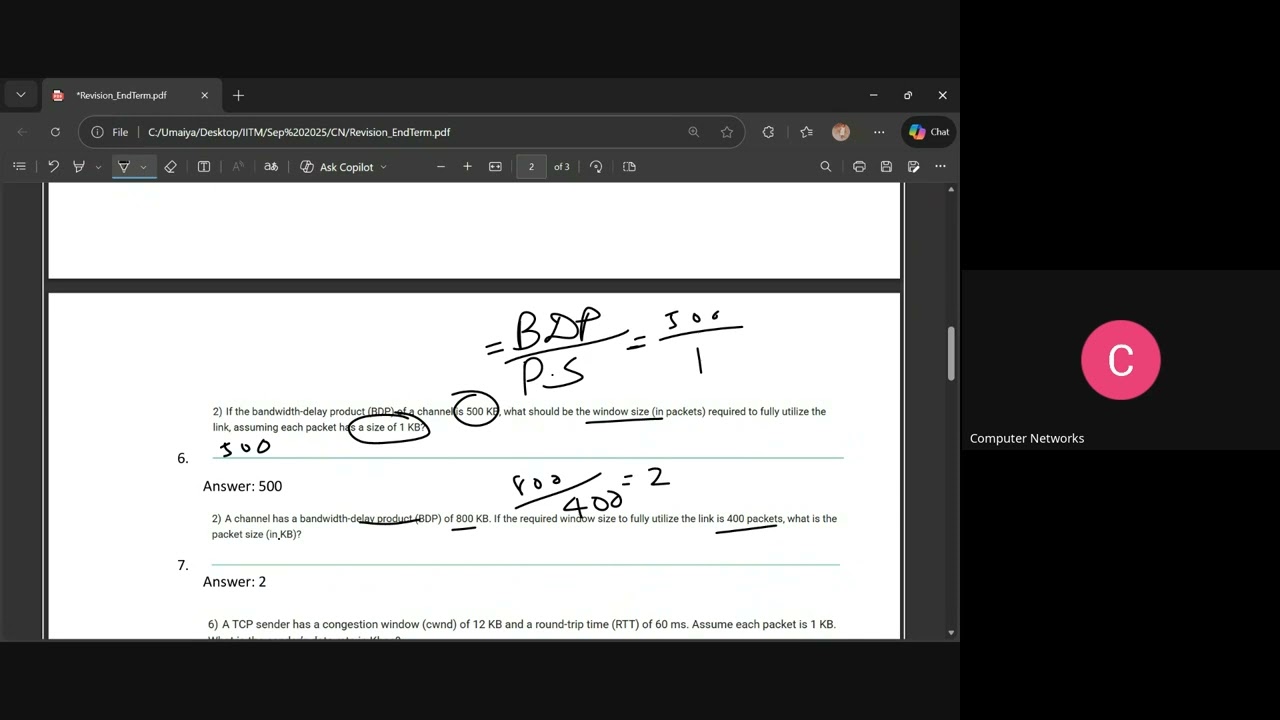1280x720 pixels.
Task: Click the PDF vertical scrollbar thumb
Action: click(x=951, y=354)
